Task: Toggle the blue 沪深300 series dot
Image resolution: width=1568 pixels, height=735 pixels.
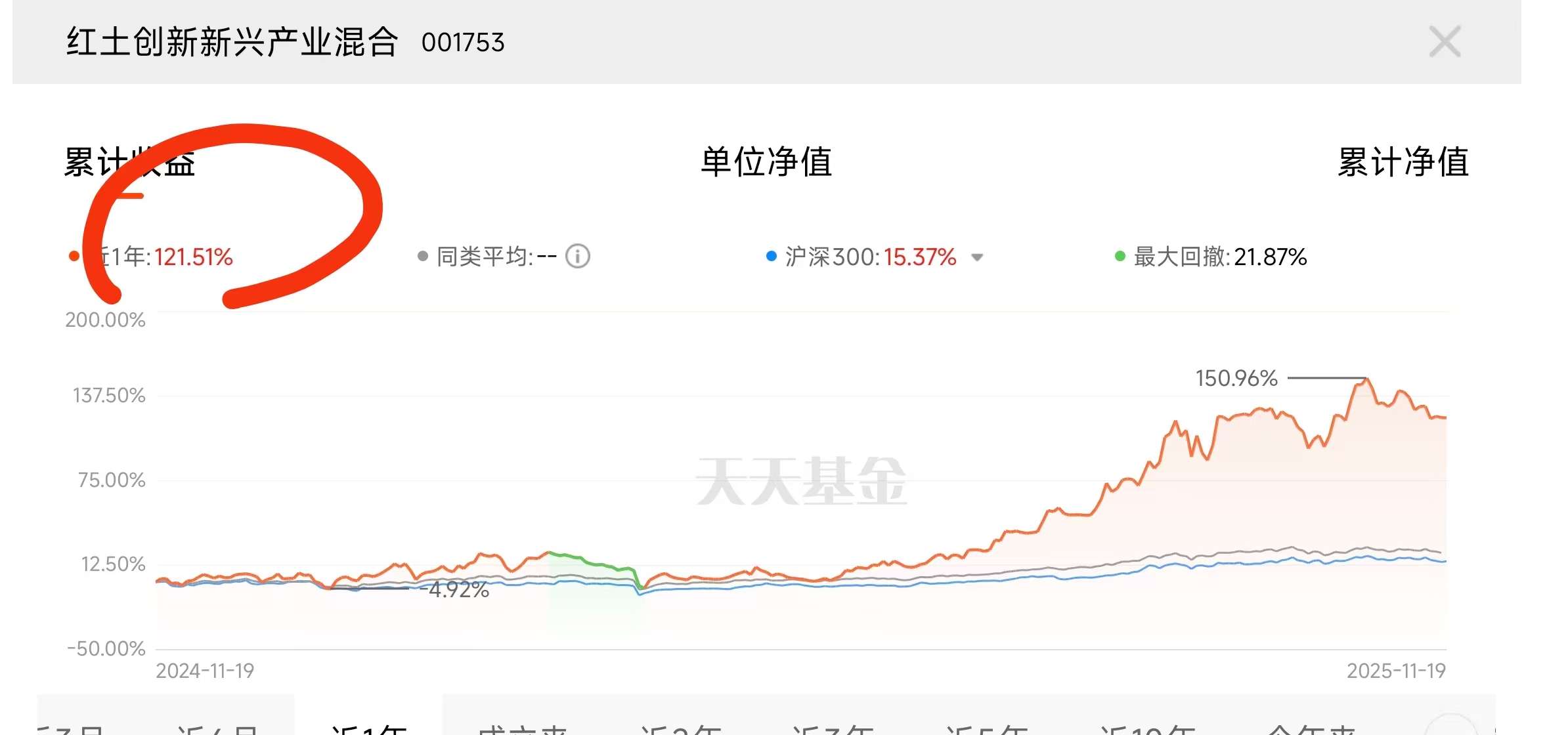Action: click(772, 256)
